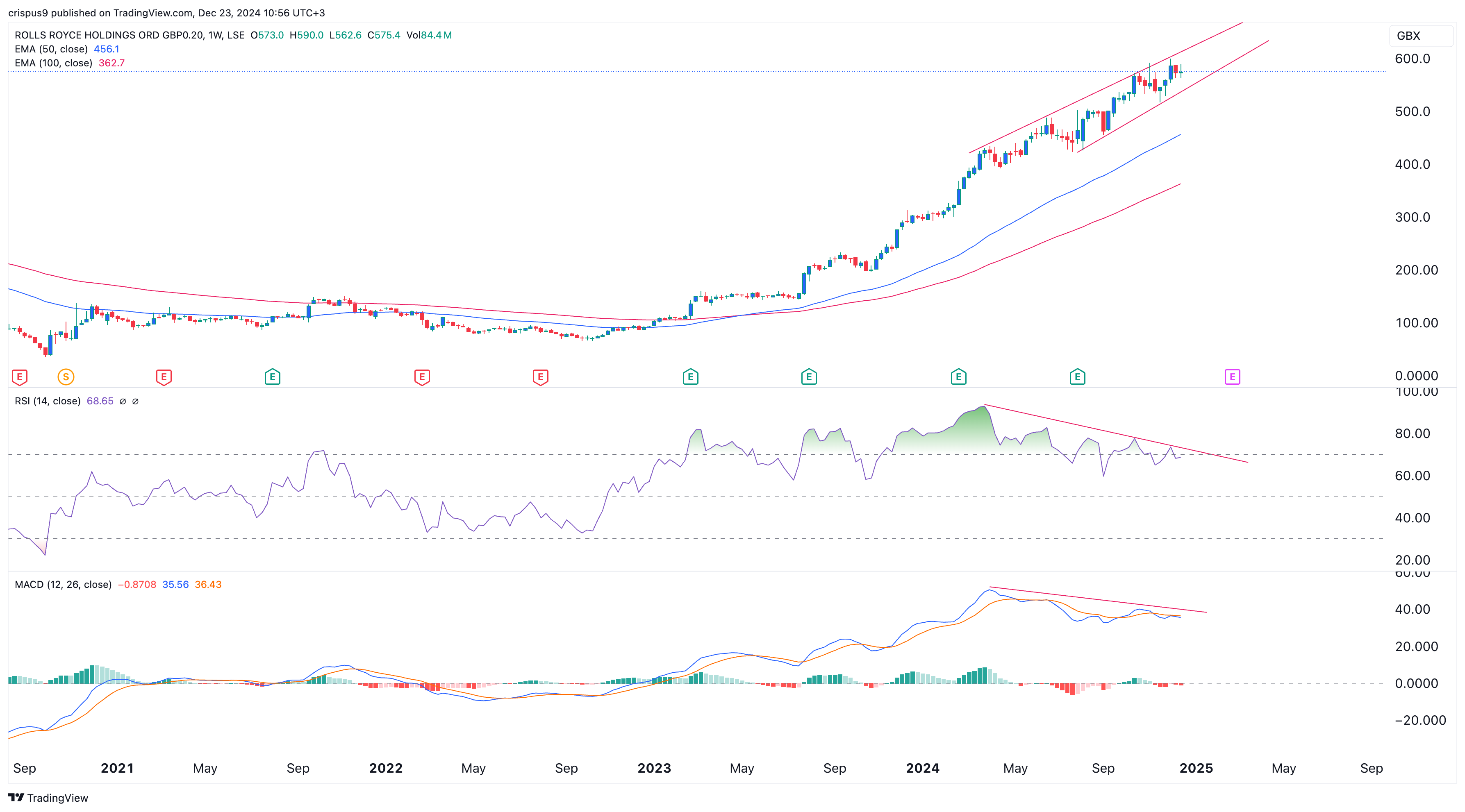
Task: Click the 2024 label on the time axis
Action: click(x=922, y=768)
